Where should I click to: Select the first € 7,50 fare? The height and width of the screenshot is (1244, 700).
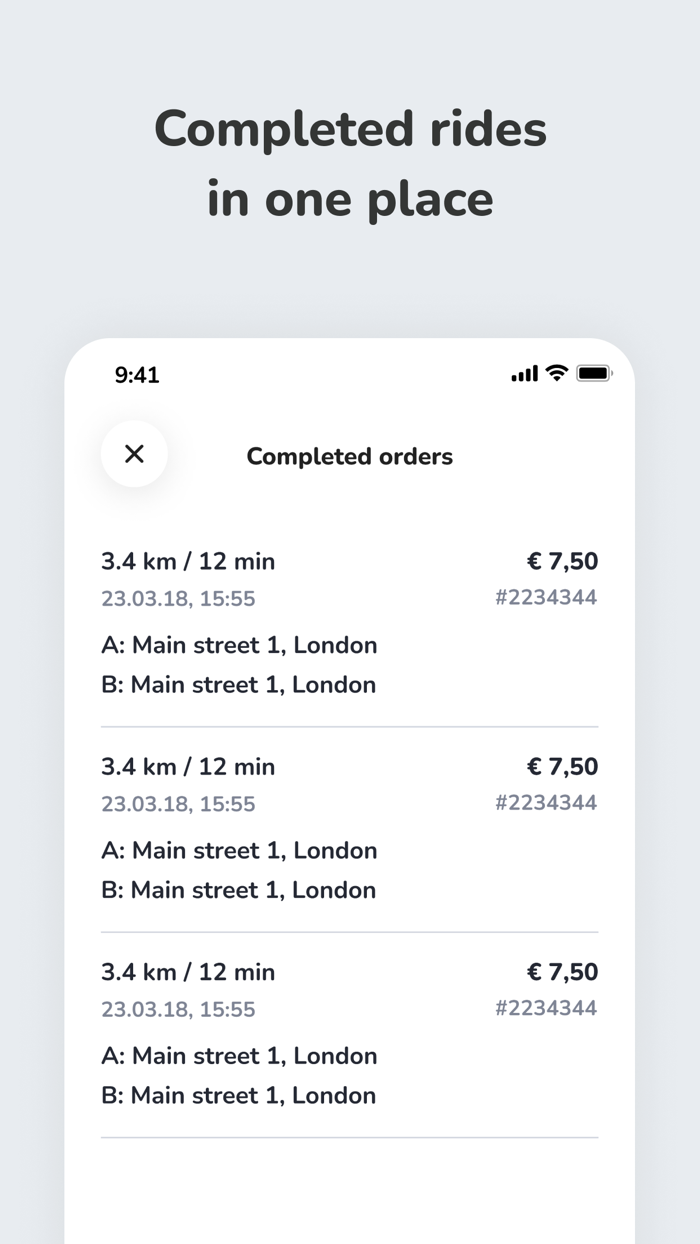pos(562,561)
